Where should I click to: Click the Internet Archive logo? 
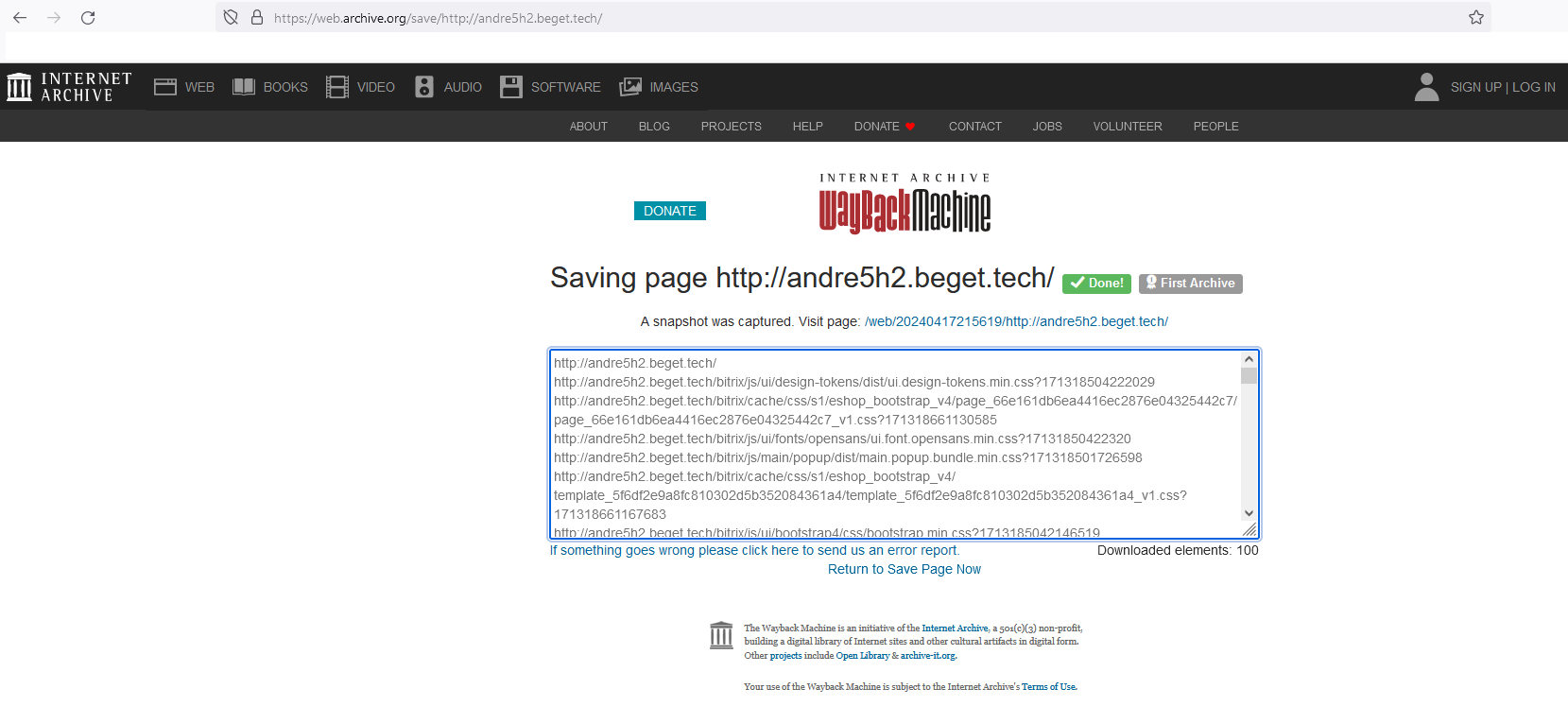click(x=69, y=87)
